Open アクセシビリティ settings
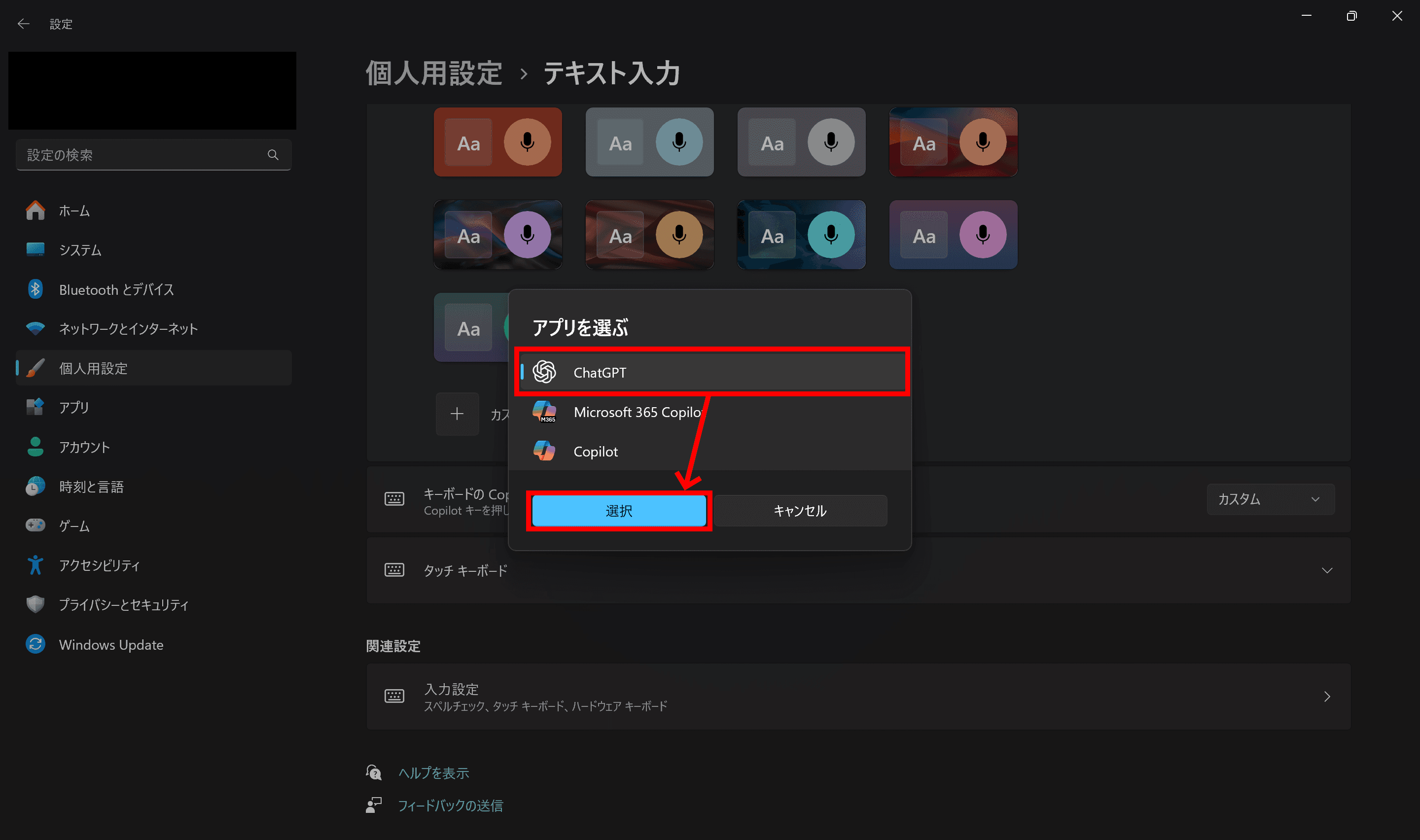The height and width of the screenshot is (840, 1420). 153,565
